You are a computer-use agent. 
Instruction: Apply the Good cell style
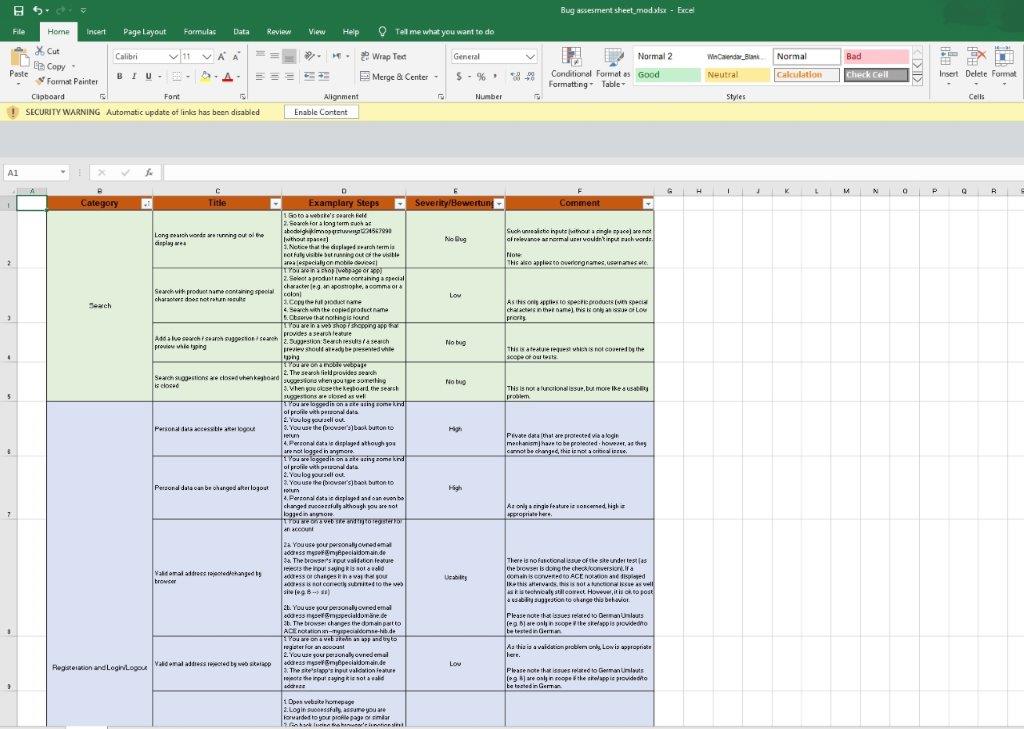667,74
